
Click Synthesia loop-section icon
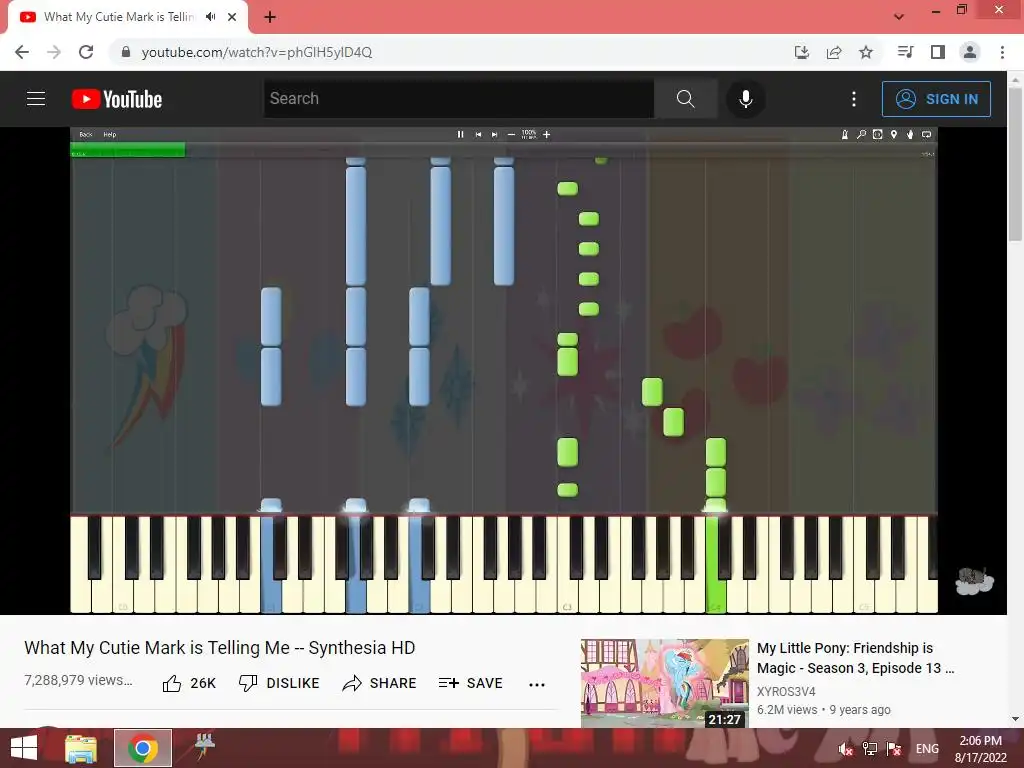click(x=878, y=135)
